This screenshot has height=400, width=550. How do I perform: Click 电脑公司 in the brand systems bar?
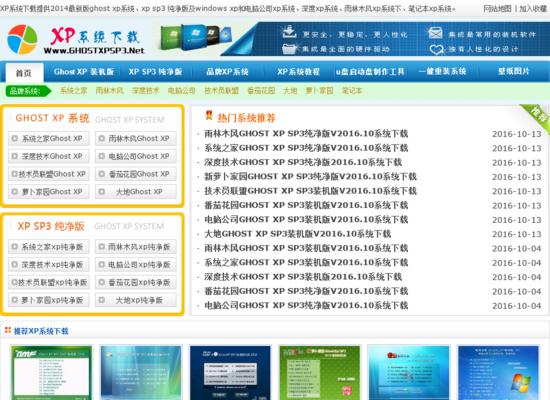click(x=181, y=91)
